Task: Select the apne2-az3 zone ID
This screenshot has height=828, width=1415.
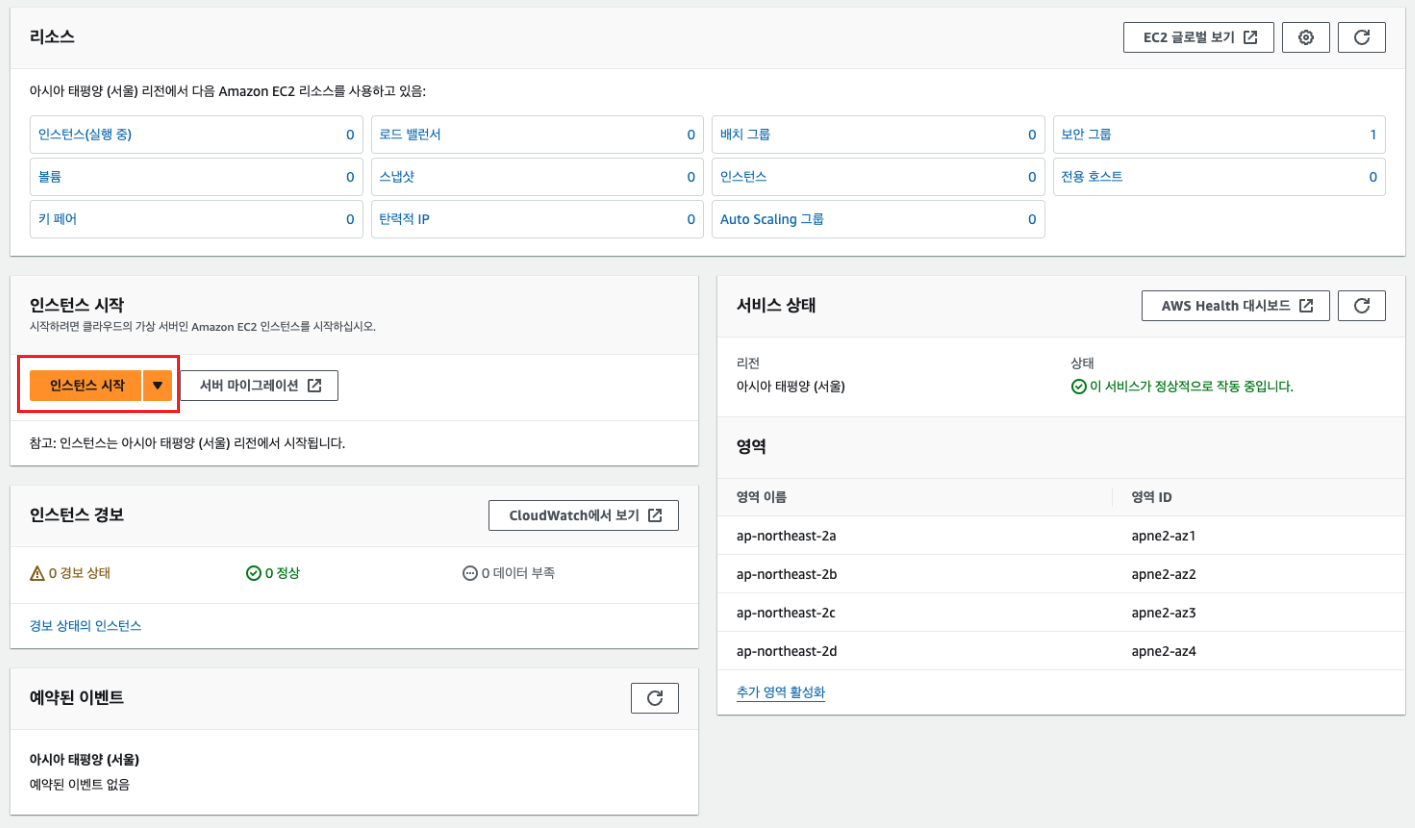Action: click(x=1164, y=612)
